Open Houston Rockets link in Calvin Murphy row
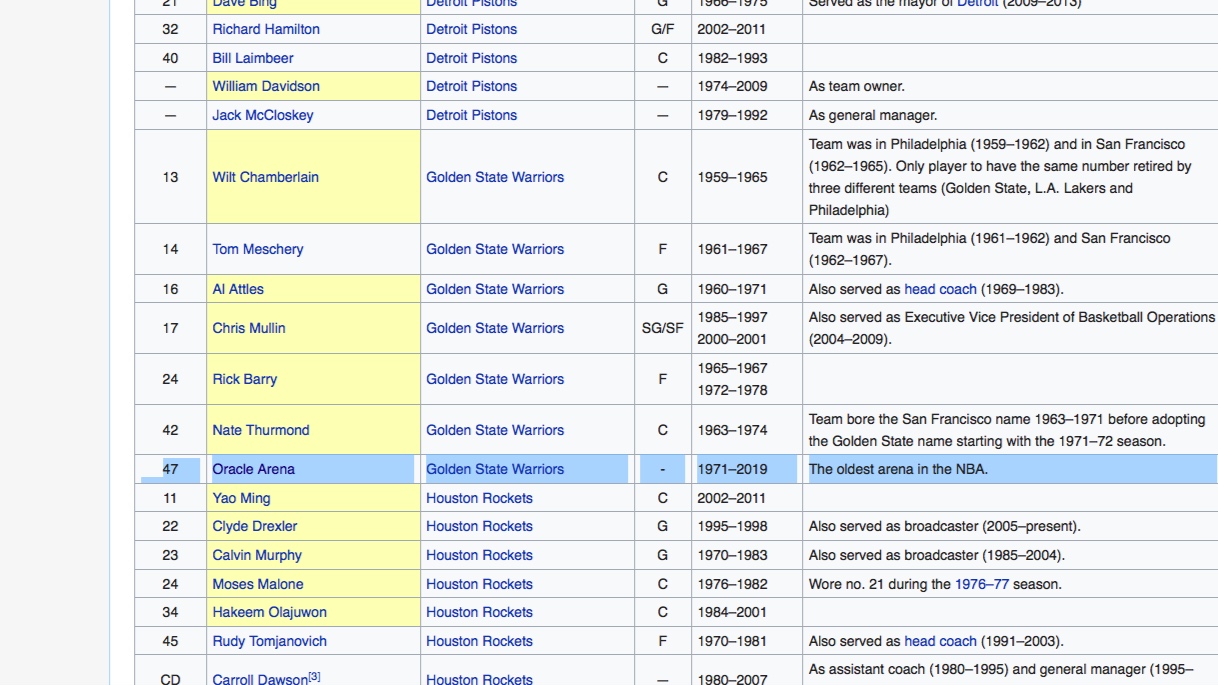 point(479,555)
